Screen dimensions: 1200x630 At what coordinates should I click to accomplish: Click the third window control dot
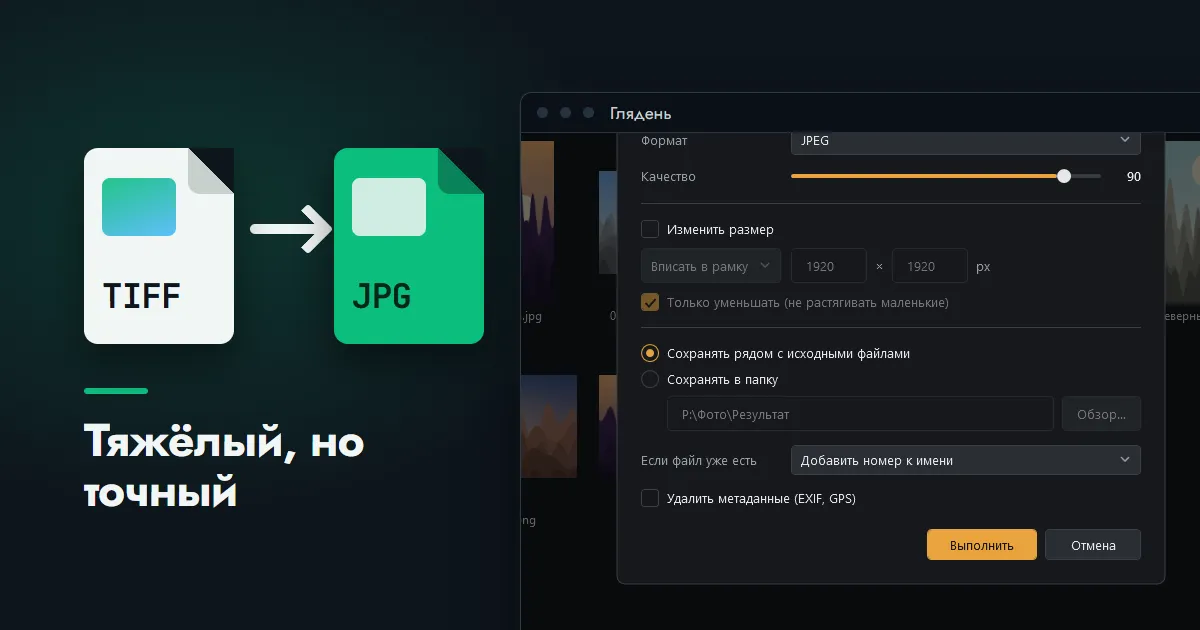point(589,113)
